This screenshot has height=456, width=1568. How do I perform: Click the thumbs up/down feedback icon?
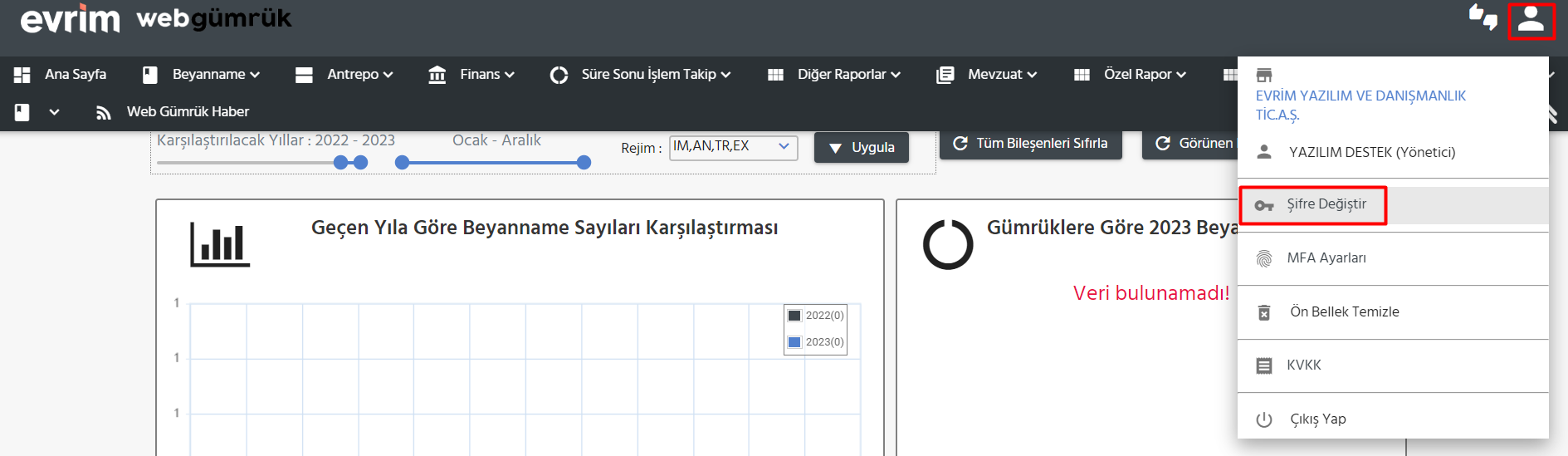tap(1483, 17)
